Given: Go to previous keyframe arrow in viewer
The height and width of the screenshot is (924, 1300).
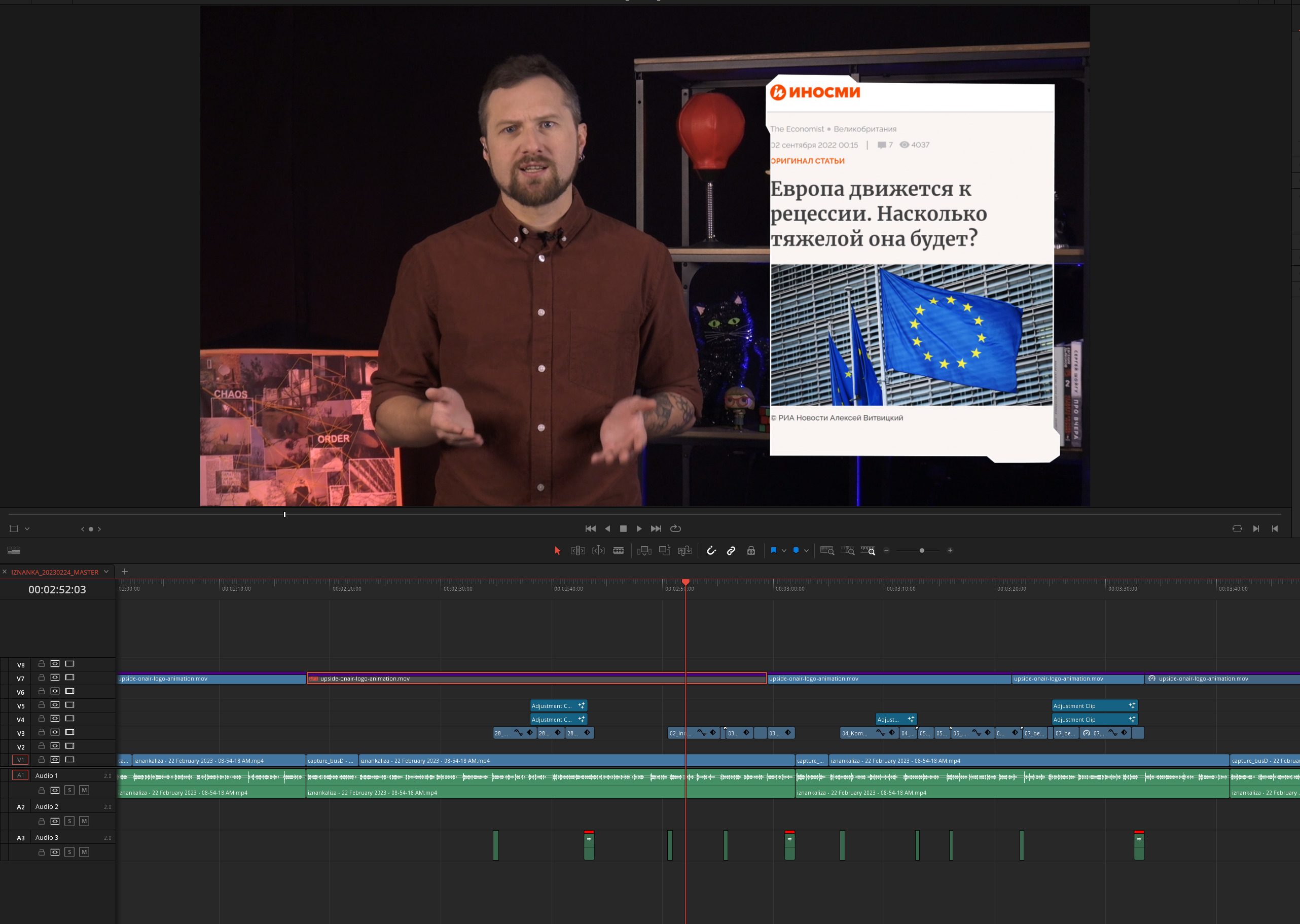Looking at the screenshot, I should click(83, 529).
